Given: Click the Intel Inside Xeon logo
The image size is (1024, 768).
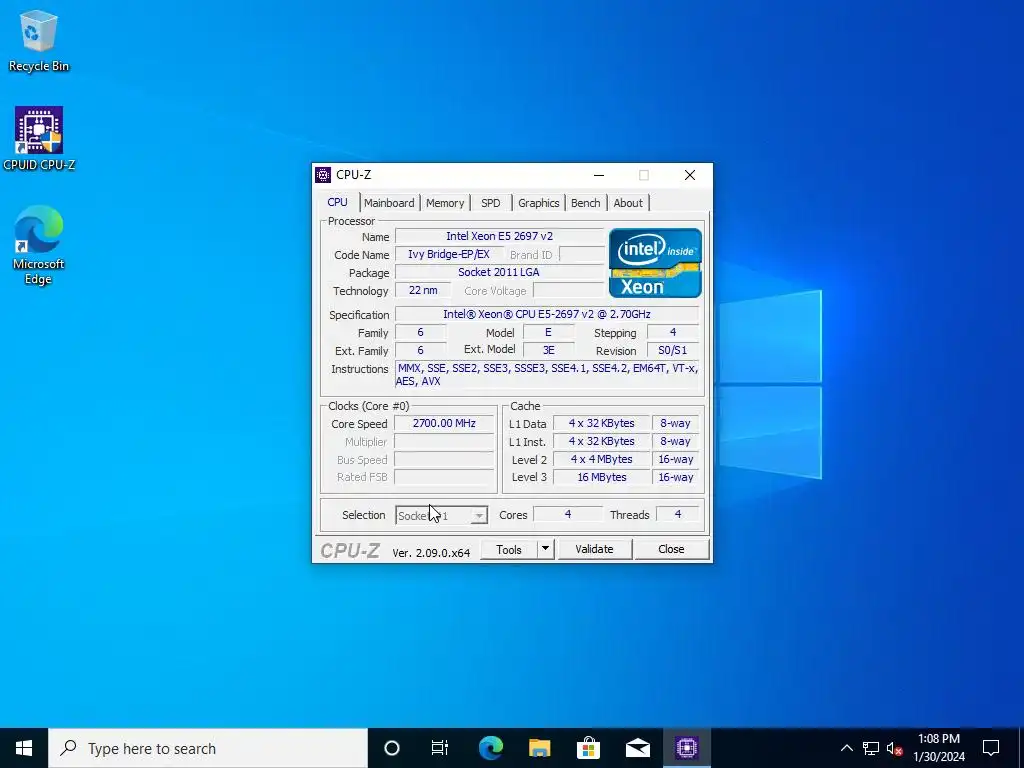Looking at the screenshot, I should (655, 263).
